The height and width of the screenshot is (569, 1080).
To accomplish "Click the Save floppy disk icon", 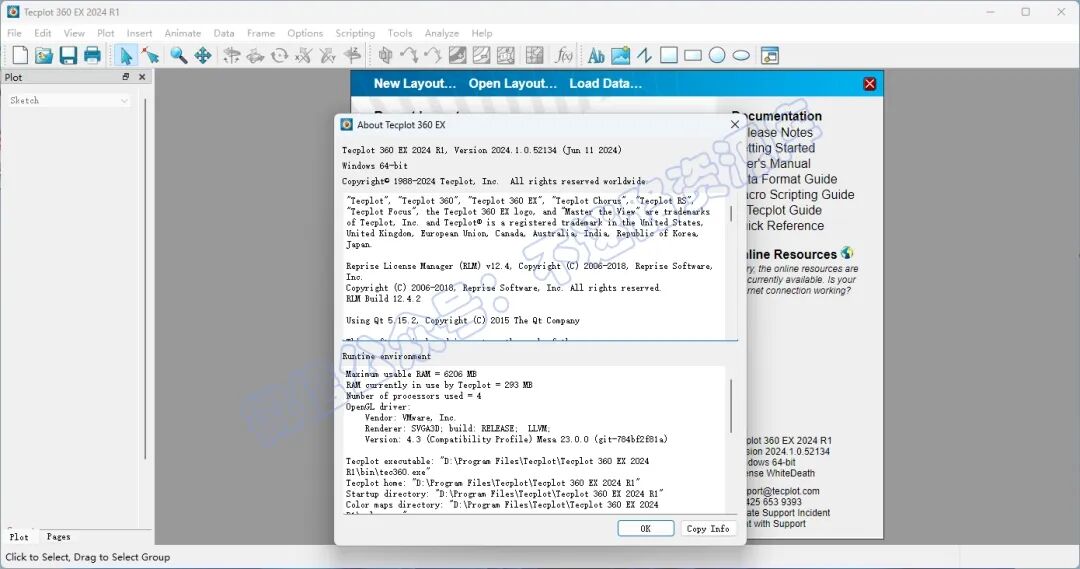I will coord(68,55).
